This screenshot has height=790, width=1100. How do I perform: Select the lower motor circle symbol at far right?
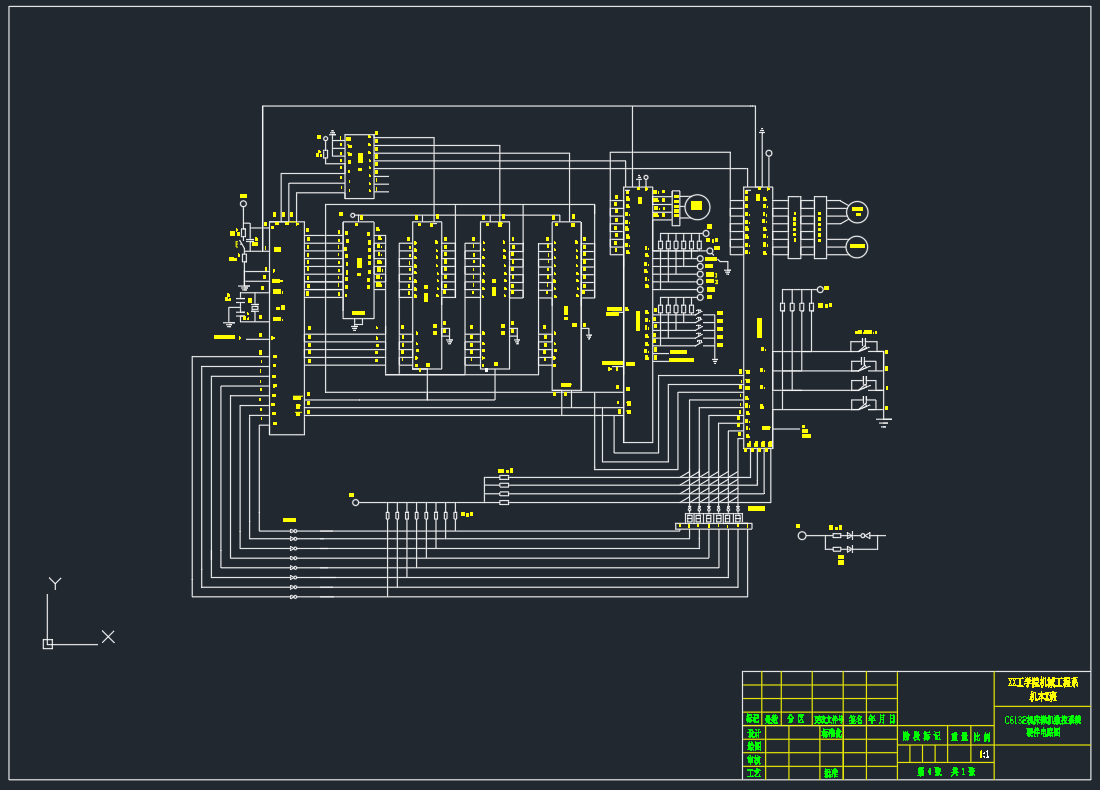[x=857, y=246]
